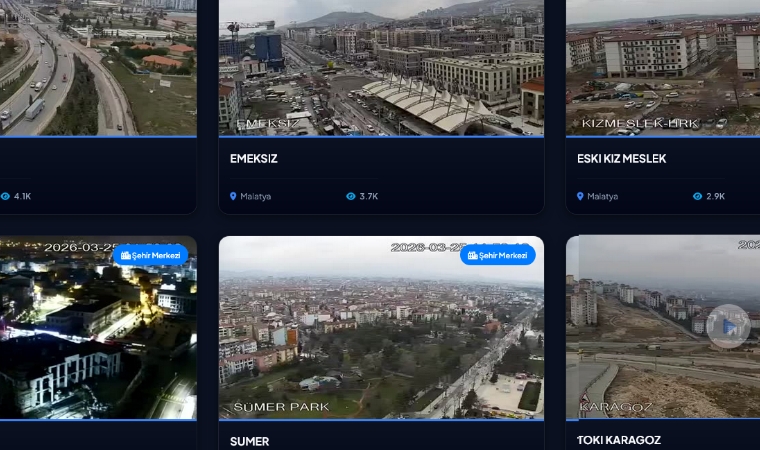Screen dimensions: 760x450
Task: Click the eye views icon beside 4.1K
Action: point(5,196)
